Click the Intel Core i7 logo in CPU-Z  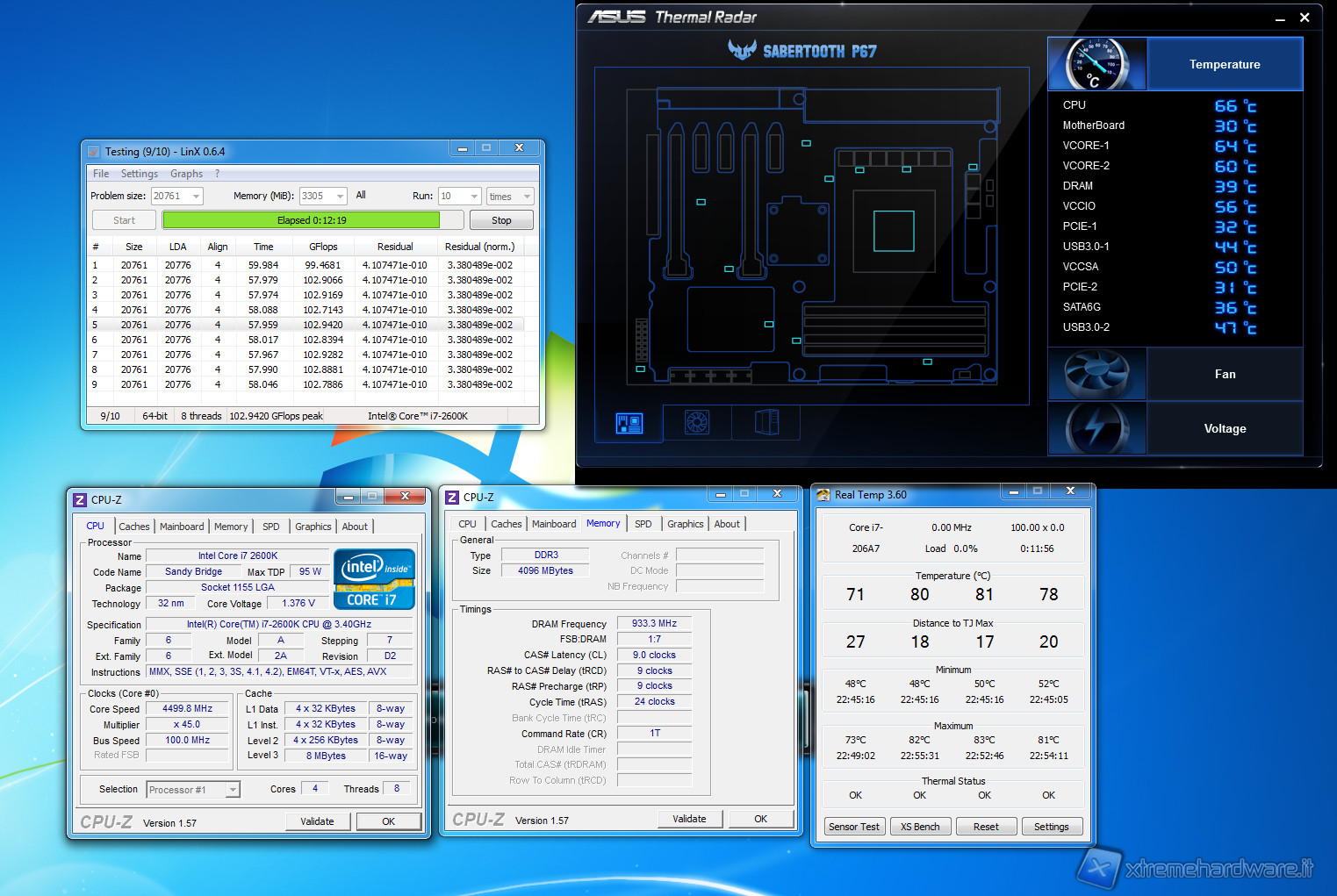coord(374,579)
